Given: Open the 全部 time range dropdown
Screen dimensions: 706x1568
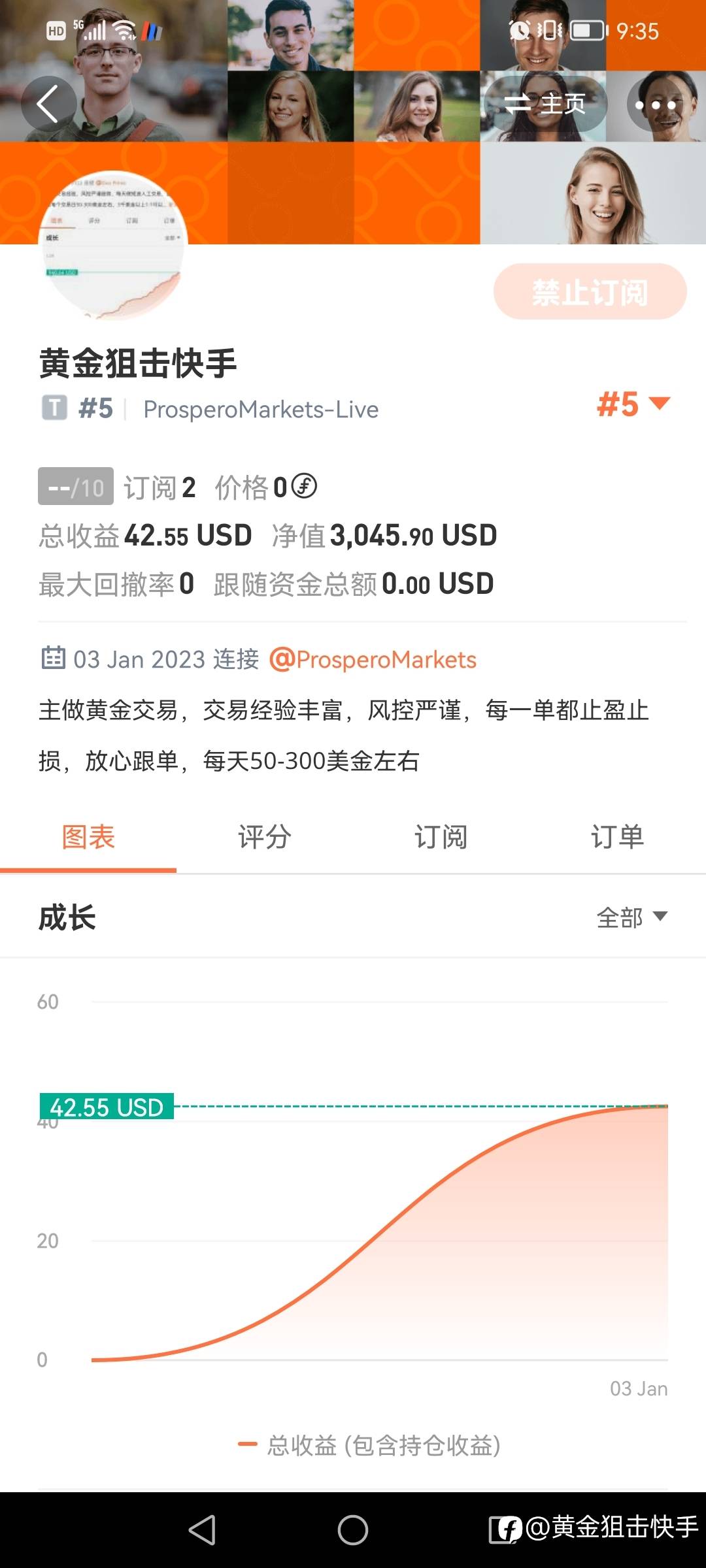Looking at the screenshot, I should (631, 917).
